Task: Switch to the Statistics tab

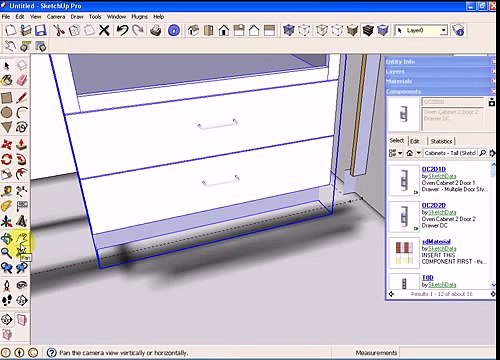Action: pyautogui.click(x=441, y=141)
